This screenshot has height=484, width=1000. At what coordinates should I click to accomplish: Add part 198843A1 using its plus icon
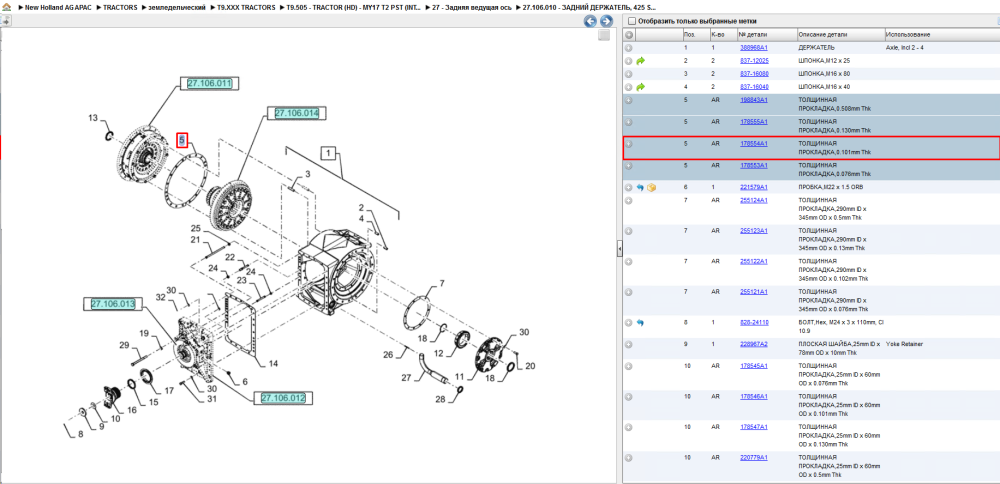(629, 100)
